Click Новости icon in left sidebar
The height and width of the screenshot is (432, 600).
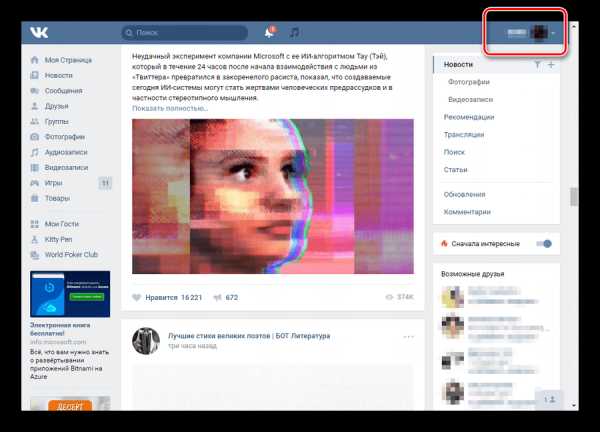(x=34, y=75)
